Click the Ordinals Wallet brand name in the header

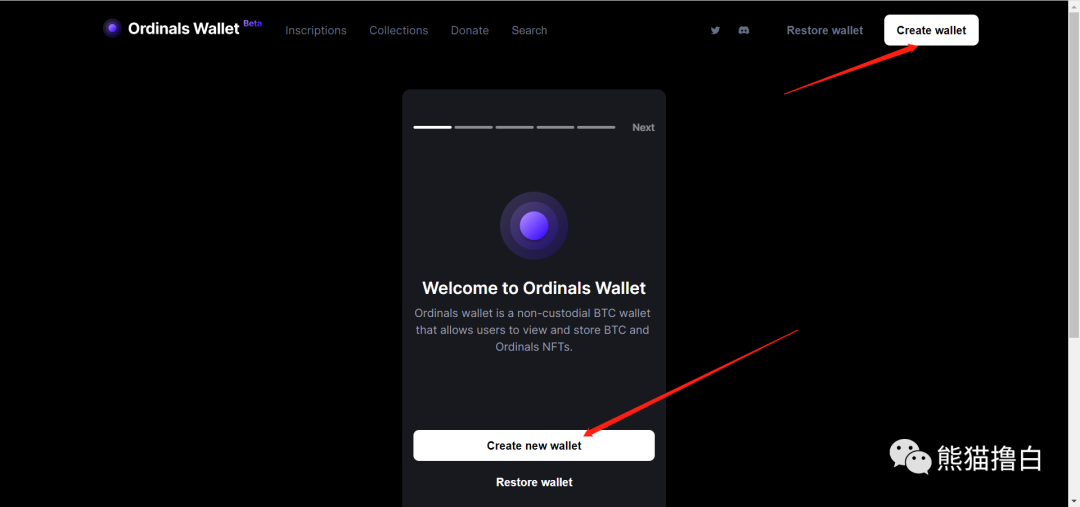tap(184, 29)
